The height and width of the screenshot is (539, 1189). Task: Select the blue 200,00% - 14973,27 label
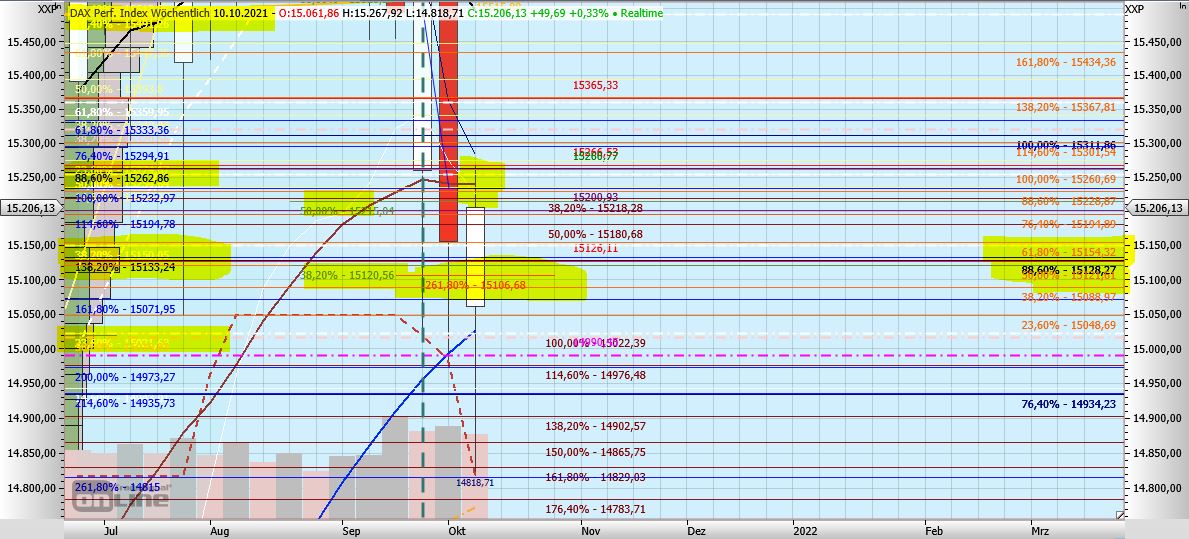point(125,377)
